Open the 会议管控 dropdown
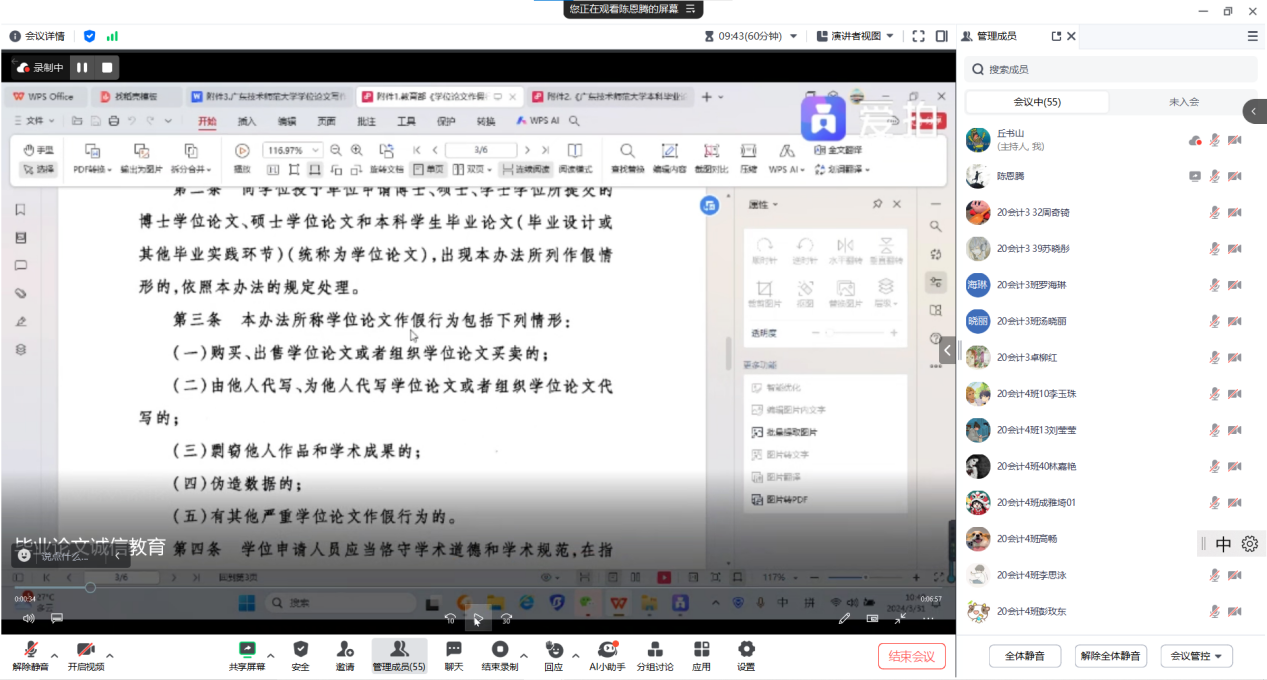This screenshot has height=680, width=1267. coord(1197,656)
